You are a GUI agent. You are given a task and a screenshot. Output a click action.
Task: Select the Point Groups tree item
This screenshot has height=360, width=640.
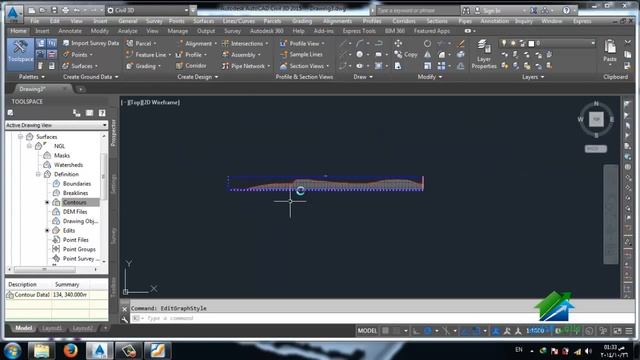tap(79, 249)
